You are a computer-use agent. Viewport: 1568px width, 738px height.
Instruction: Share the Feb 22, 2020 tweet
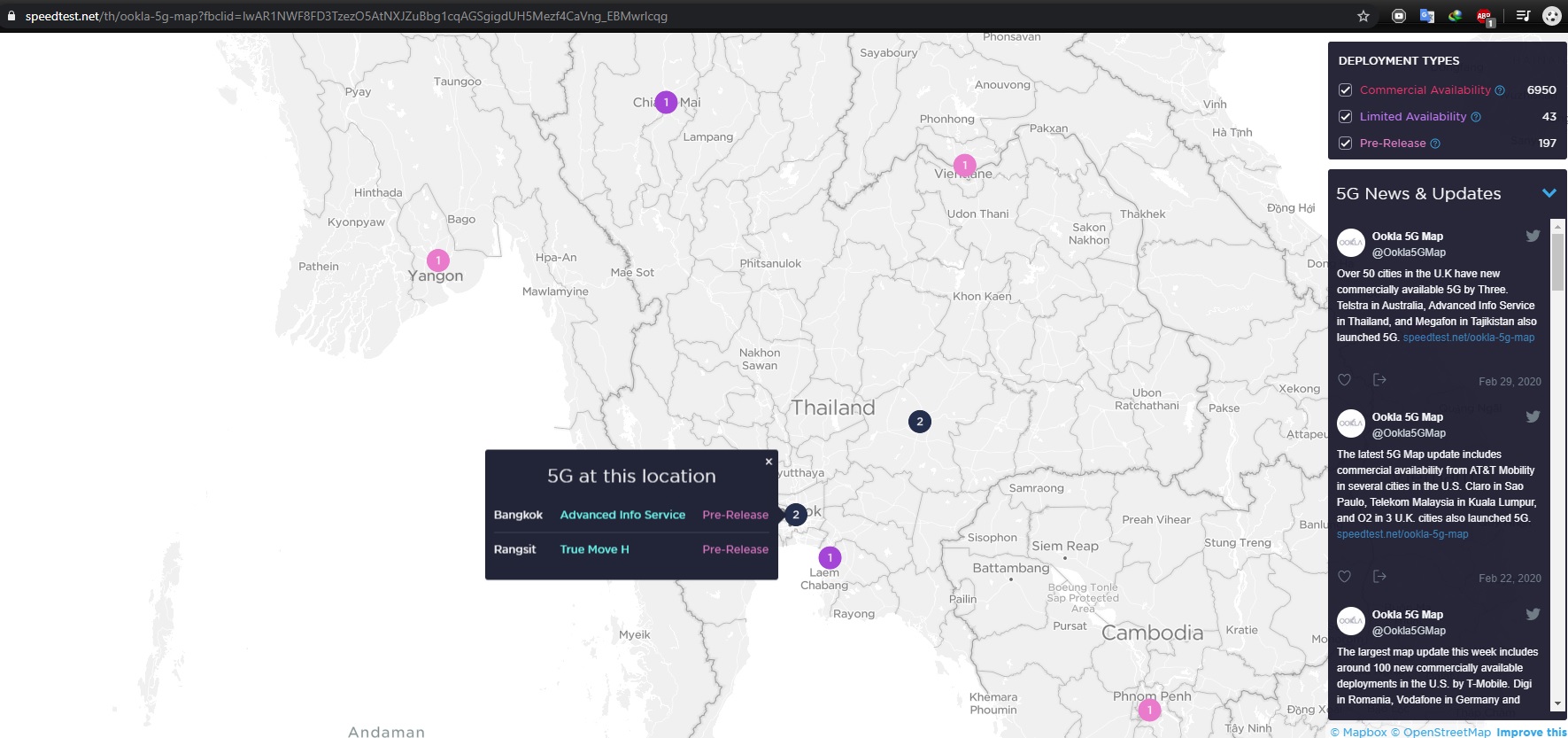(x=1379, y=577)
